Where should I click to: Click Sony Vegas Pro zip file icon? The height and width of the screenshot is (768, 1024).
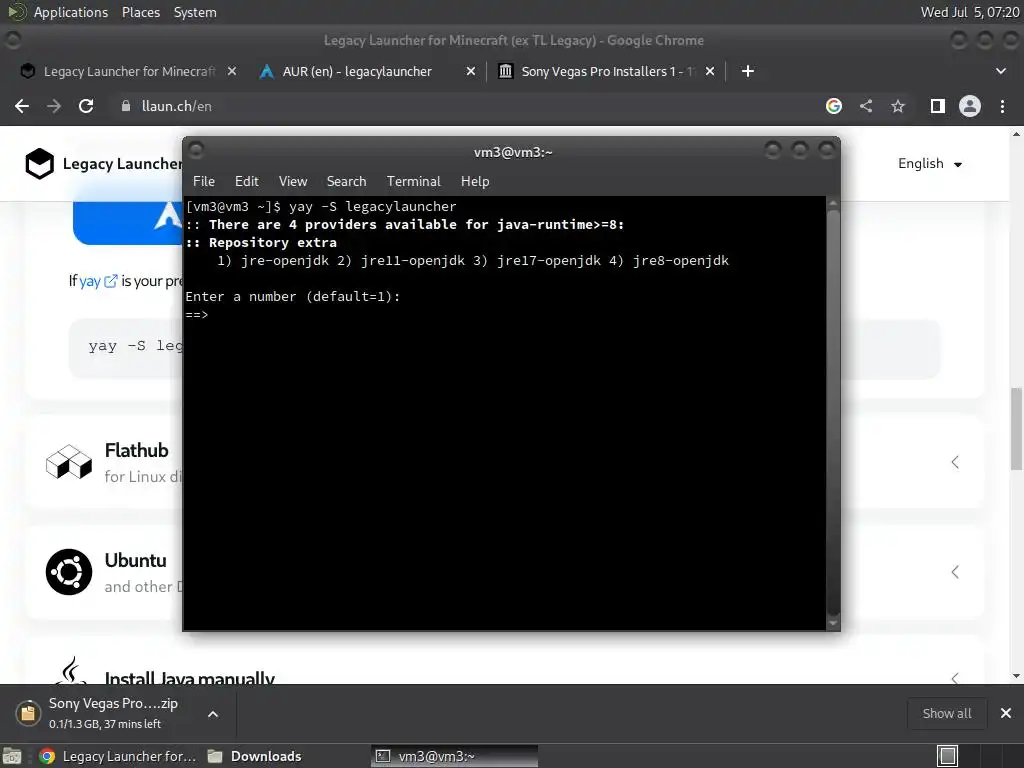coord(28,713)
